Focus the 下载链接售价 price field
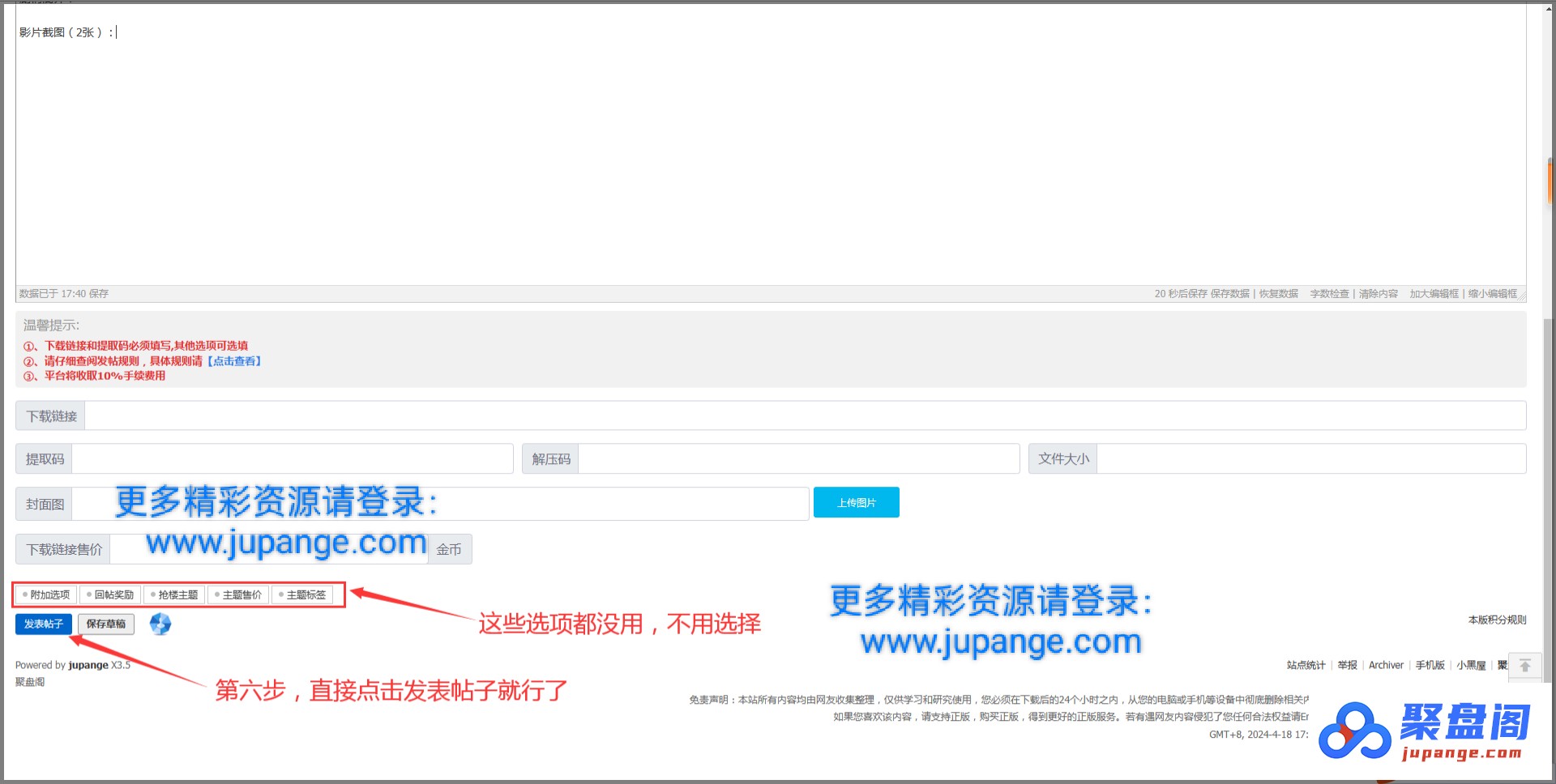The image size is (1556, 784). [269, 549]
